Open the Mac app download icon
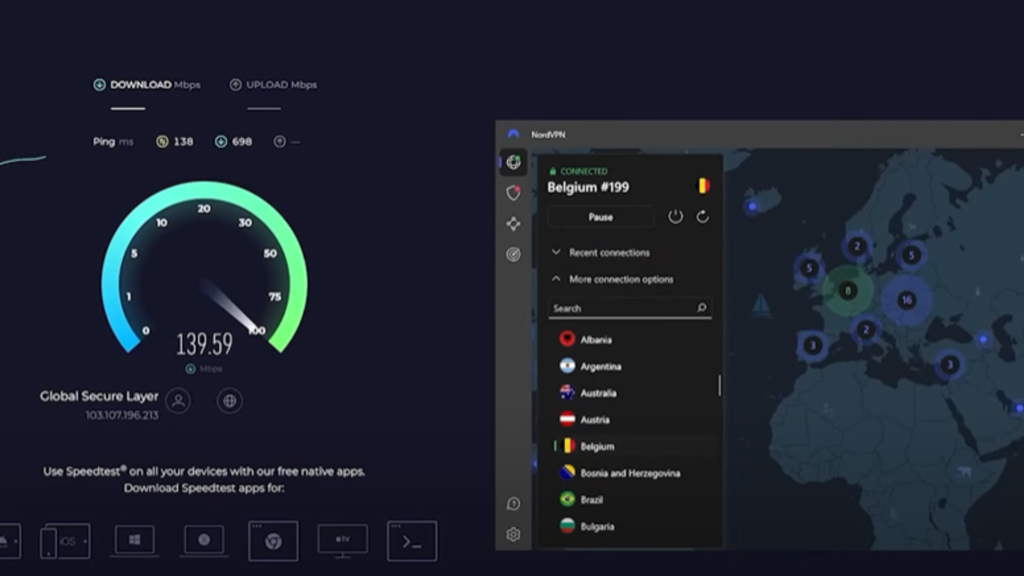Screen dimensions: 1024x576 204,541
